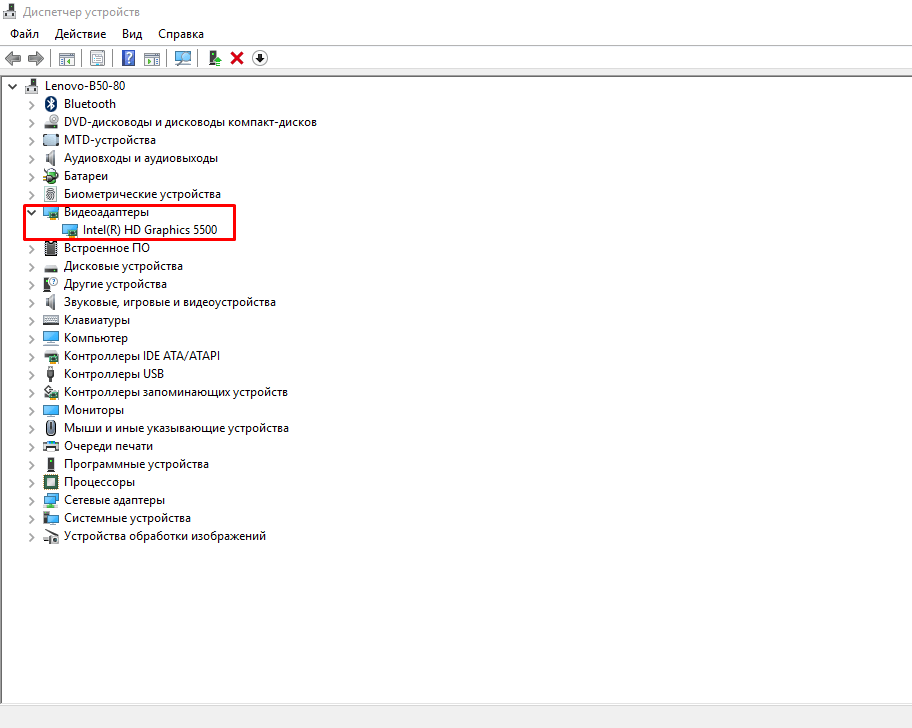Screen dimensions: 912x728
Task: Expand the Системные устройства category
Action: tap(31, 519)
